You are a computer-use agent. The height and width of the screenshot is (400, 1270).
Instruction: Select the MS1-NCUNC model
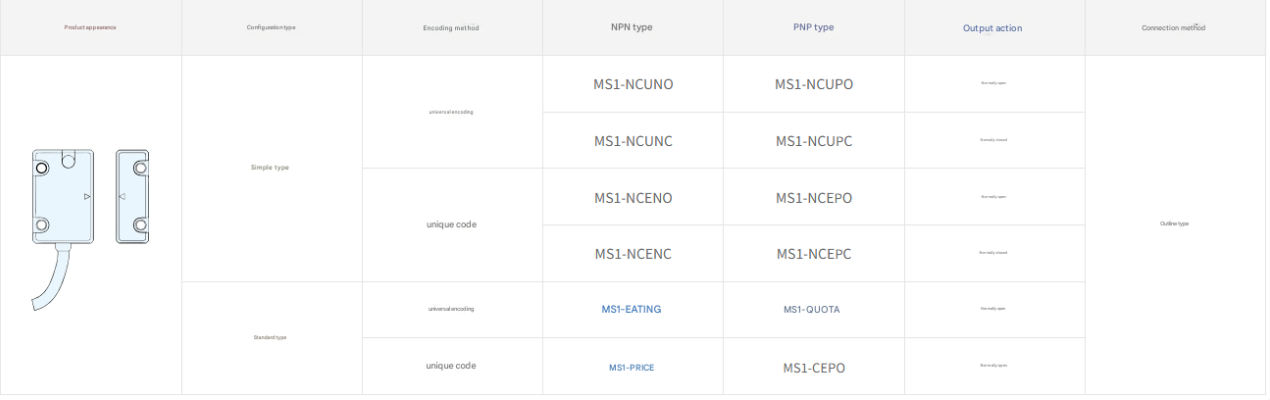click(x=633, y=141)
